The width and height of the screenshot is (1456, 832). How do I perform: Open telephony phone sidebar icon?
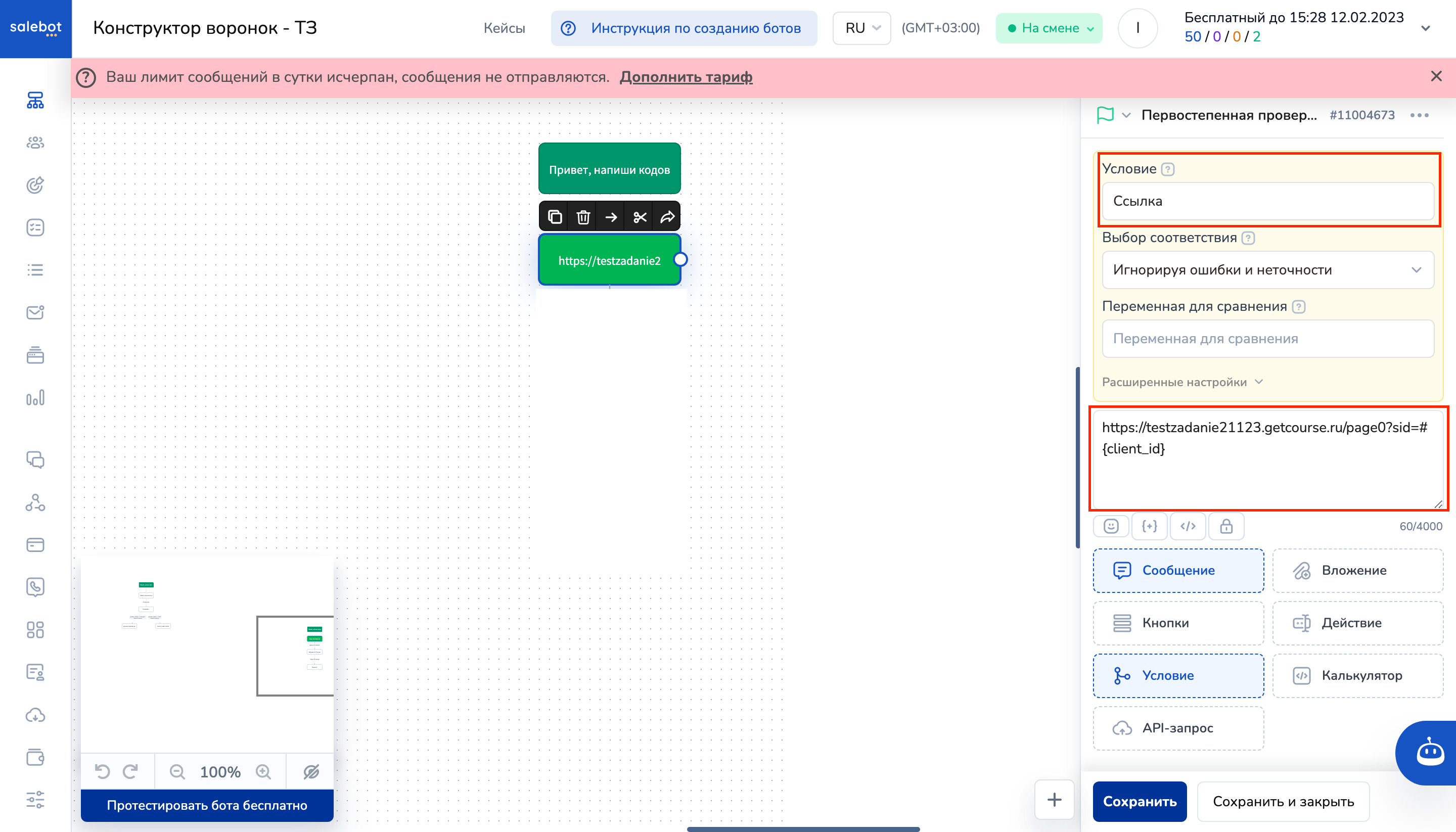[x=35, y=587]
